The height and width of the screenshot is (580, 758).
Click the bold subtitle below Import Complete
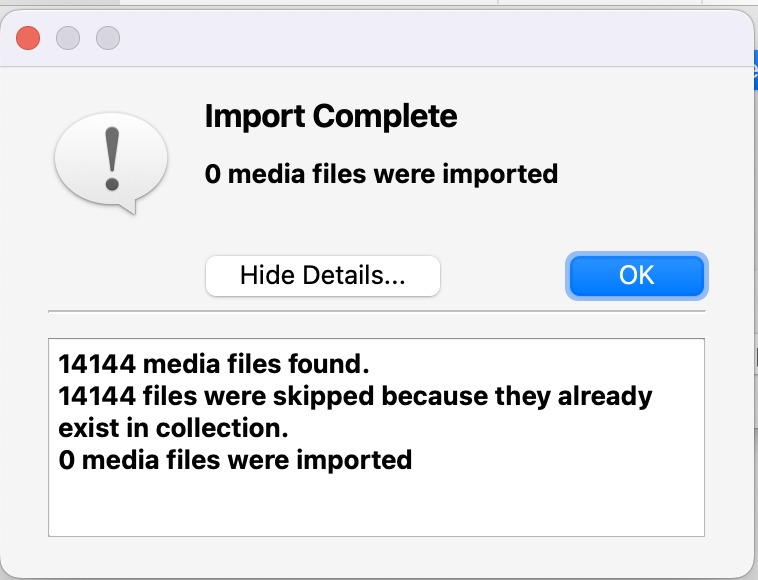[381, 174]
